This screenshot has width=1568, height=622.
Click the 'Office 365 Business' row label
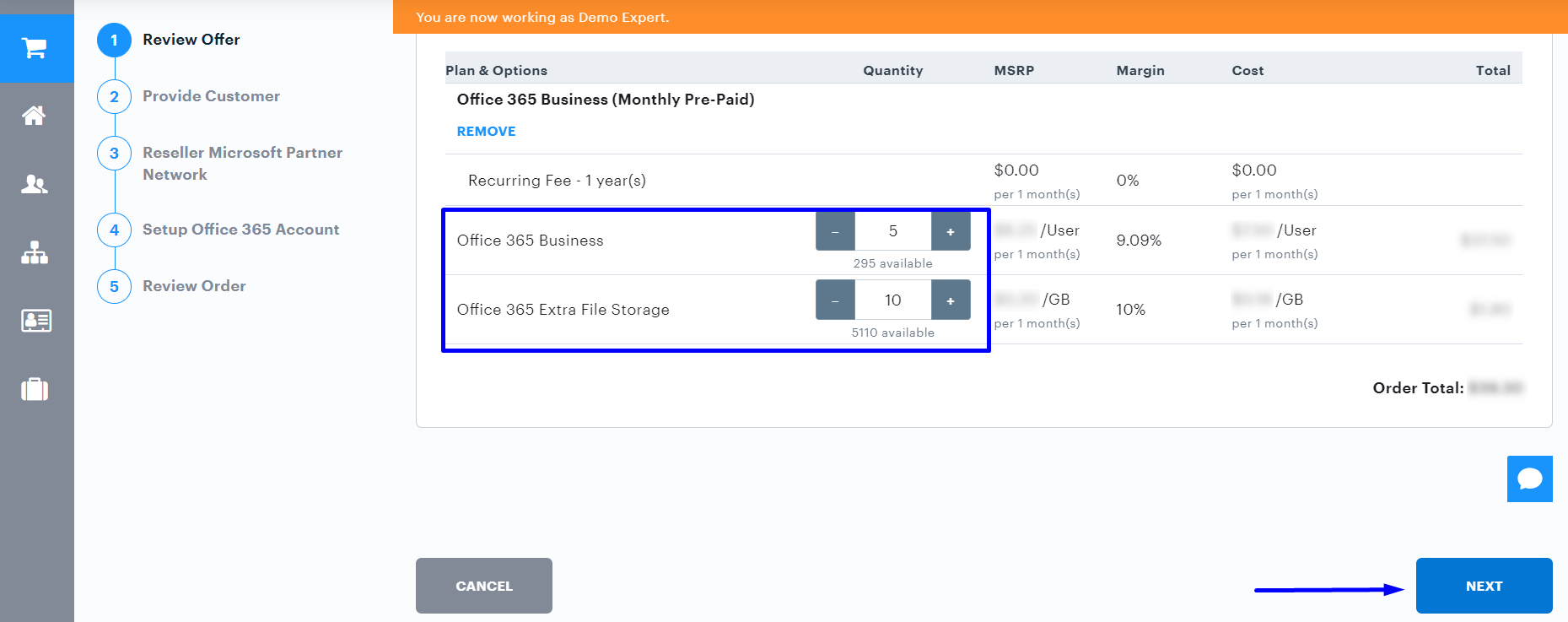(530, 241)
